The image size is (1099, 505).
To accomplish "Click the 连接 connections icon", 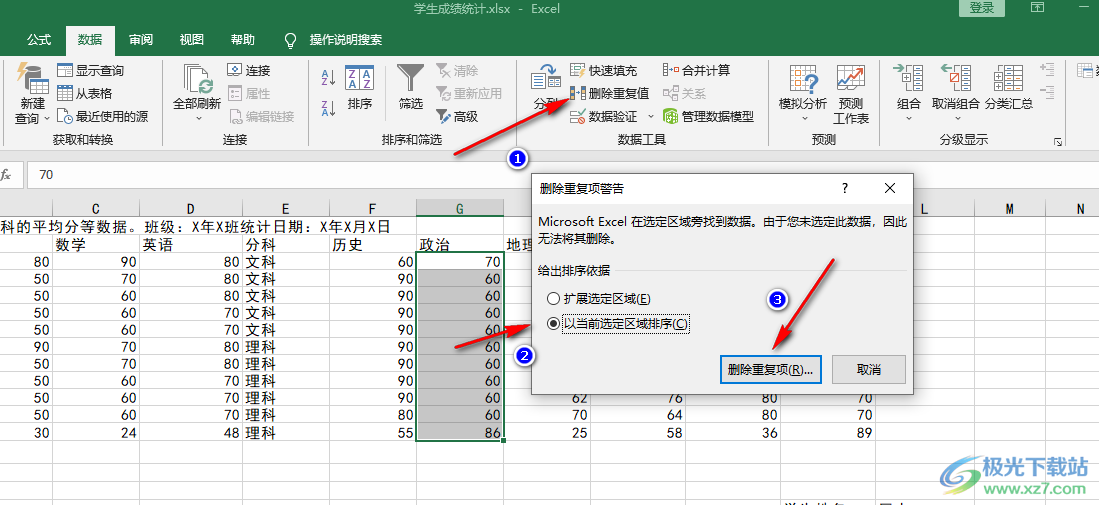I will tap(235, 70).
